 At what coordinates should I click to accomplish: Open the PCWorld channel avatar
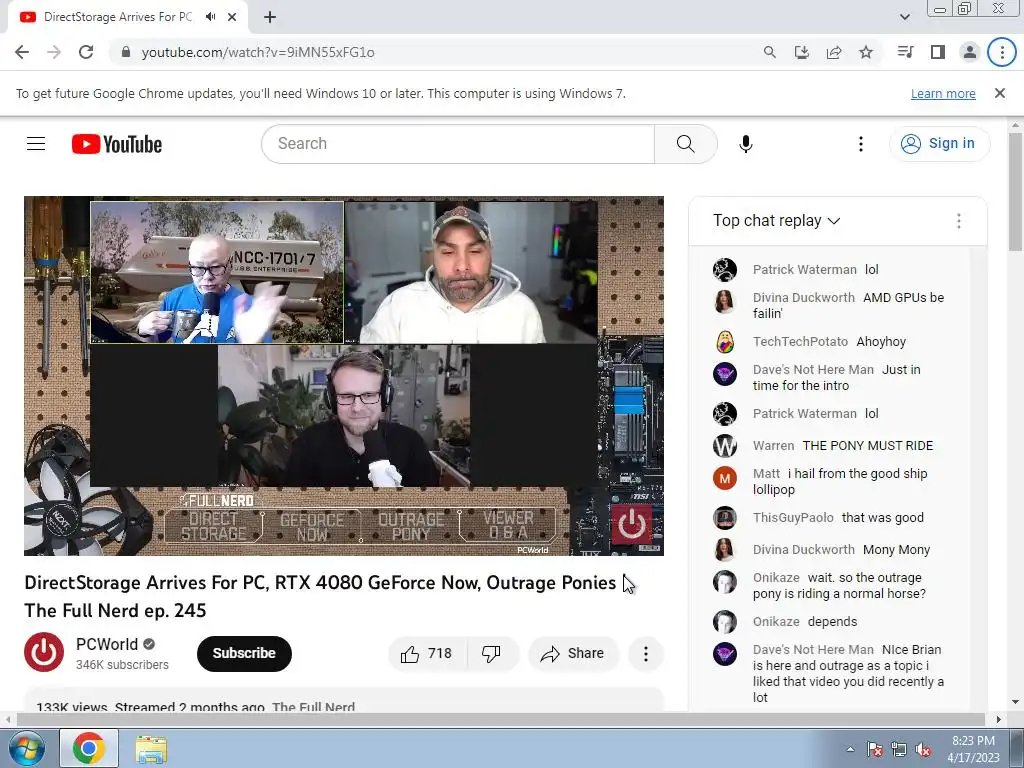(44, 652)
